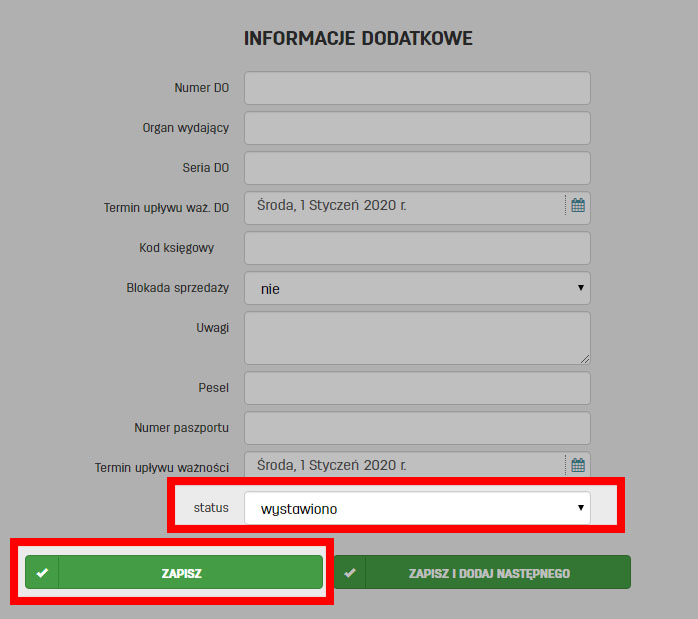
Task: Click the Informacje dodatkowe section heading
Action: [x=358, y=39]
